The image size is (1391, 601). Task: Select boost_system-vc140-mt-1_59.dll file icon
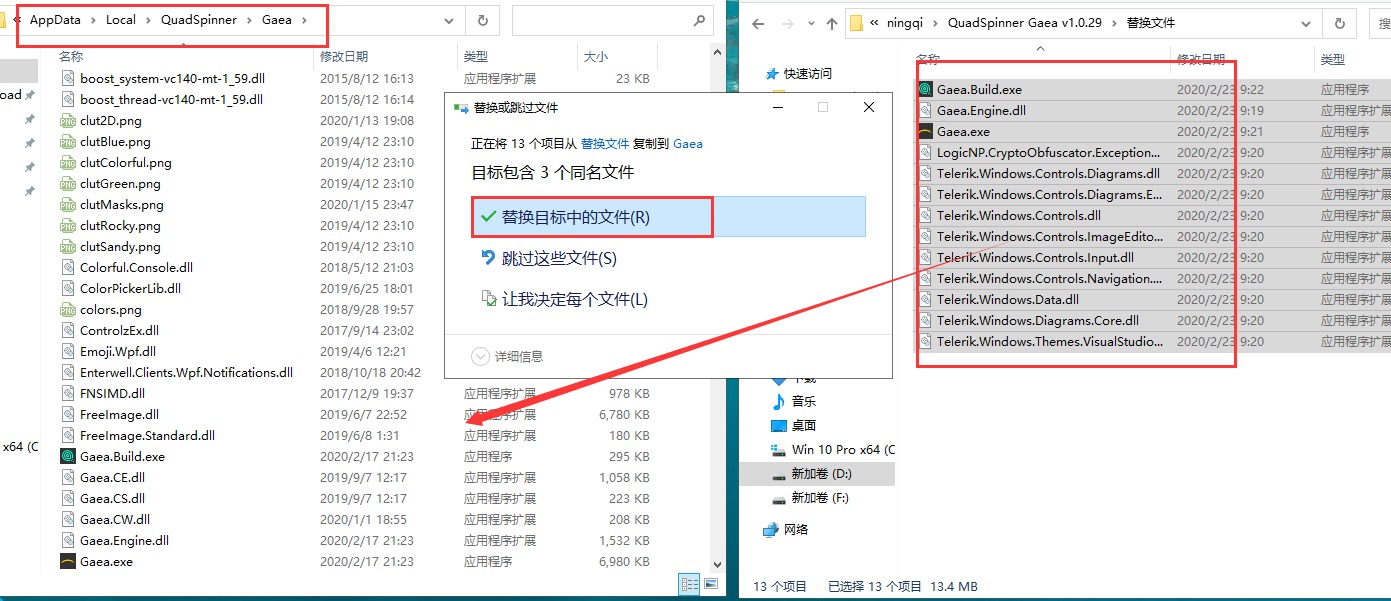coord(68,78)
